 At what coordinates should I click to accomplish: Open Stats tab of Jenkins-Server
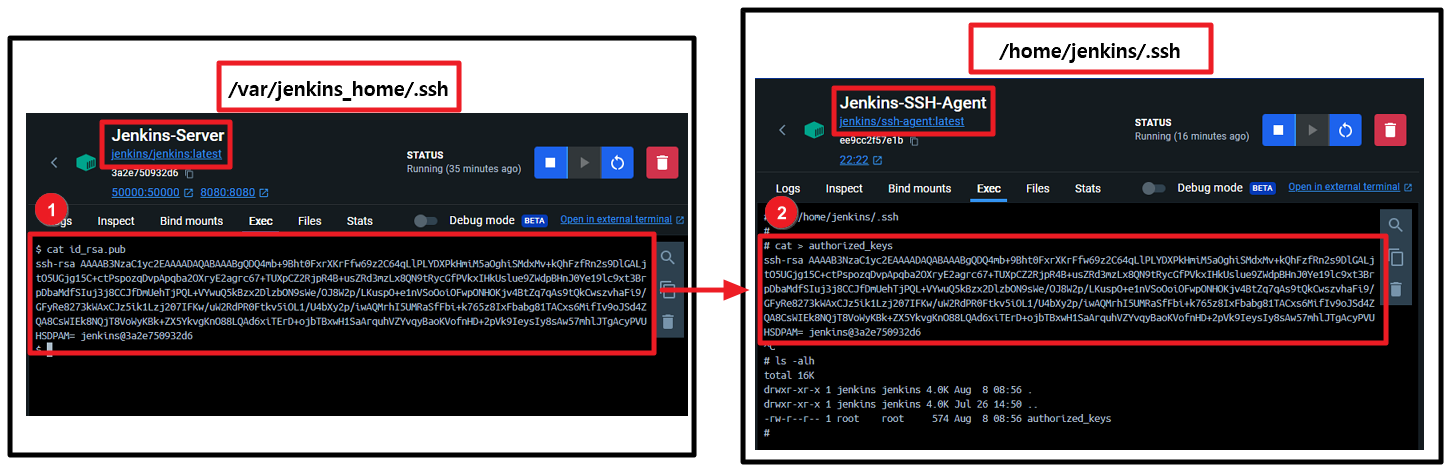tap(360, 221)
